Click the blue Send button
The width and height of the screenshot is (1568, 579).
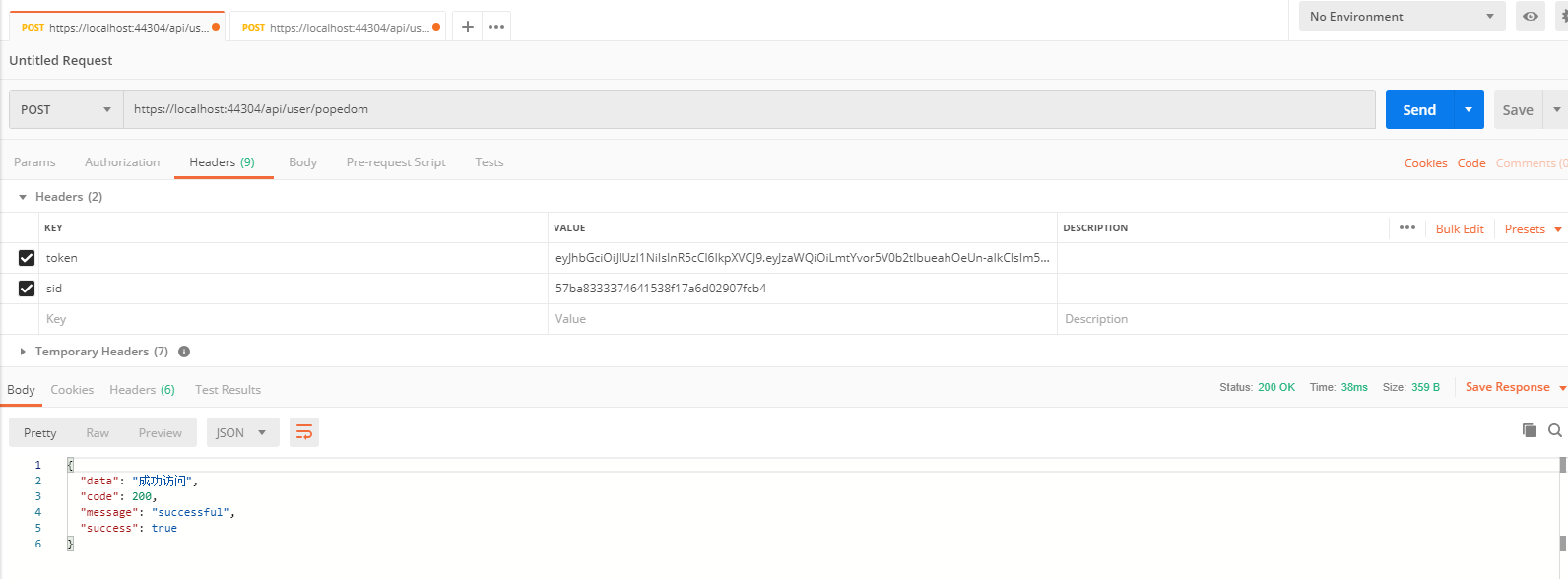pos(1418,109)
